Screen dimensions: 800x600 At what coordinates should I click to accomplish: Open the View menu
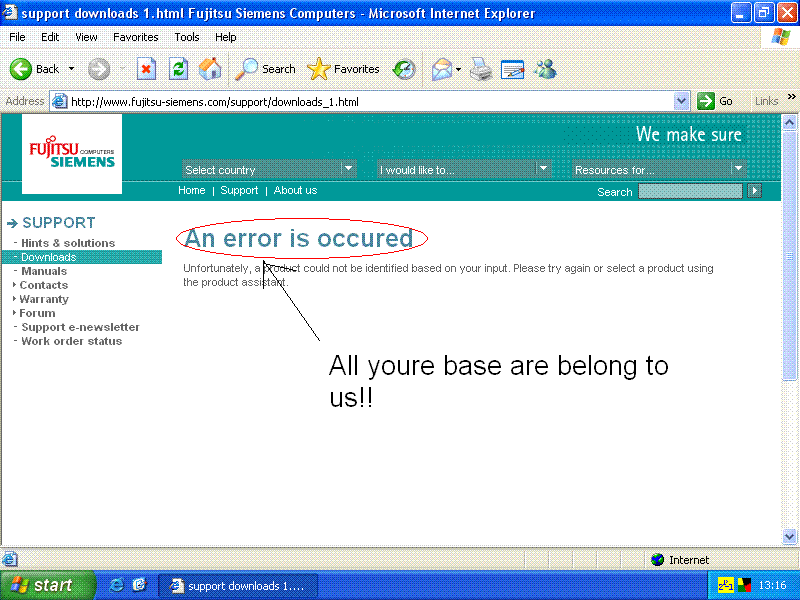pyautogui.click(x=86, y=37)
